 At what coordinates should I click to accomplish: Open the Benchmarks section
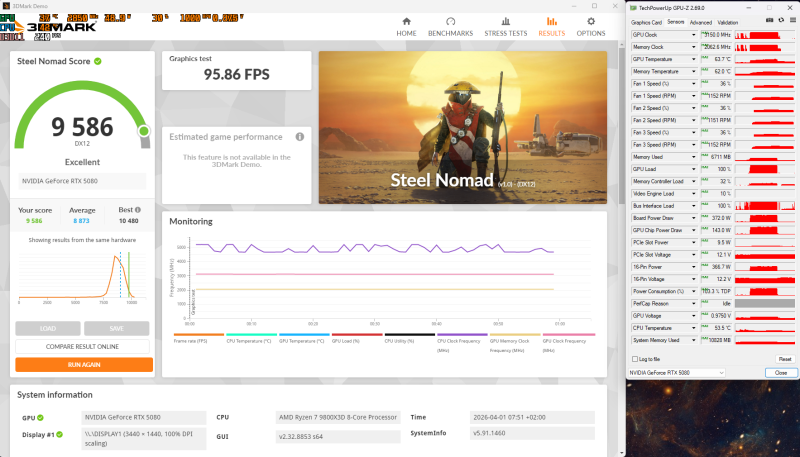click(x=450, y=27)
